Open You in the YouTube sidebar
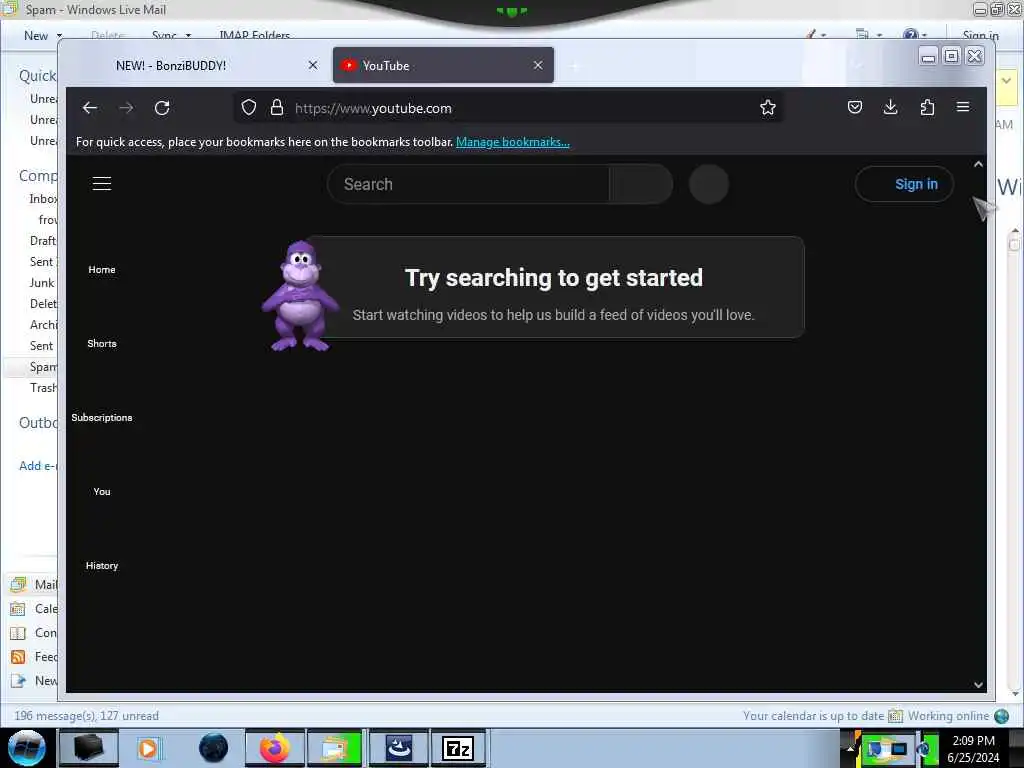Image resolution: width=1024 pixels, height=768 pixels. 102,491
